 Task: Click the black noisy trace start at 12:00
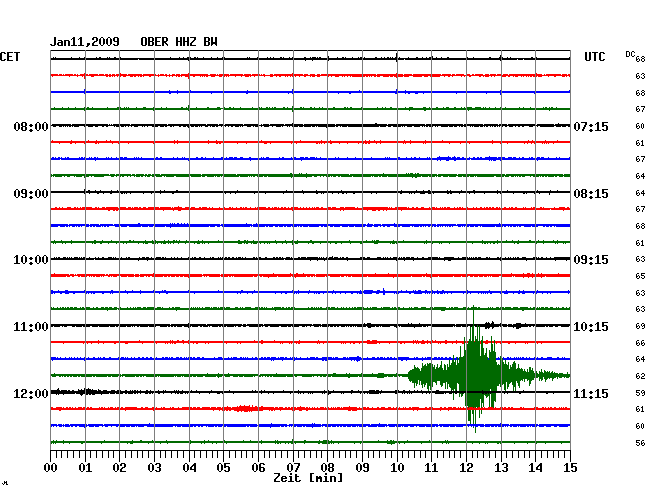pos(79,392)
